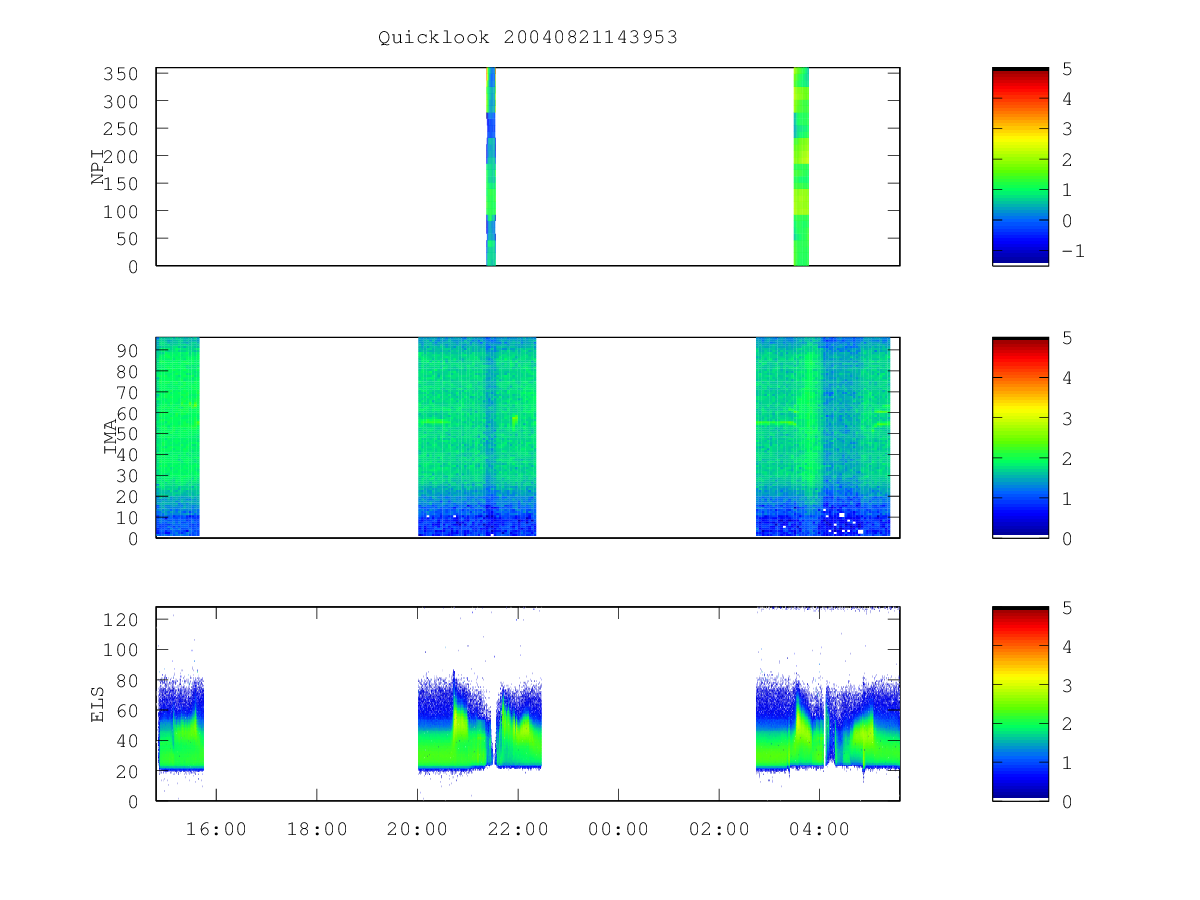Click the NPI data strip near 03:40
1200x900 pixels.
point(801,166)
